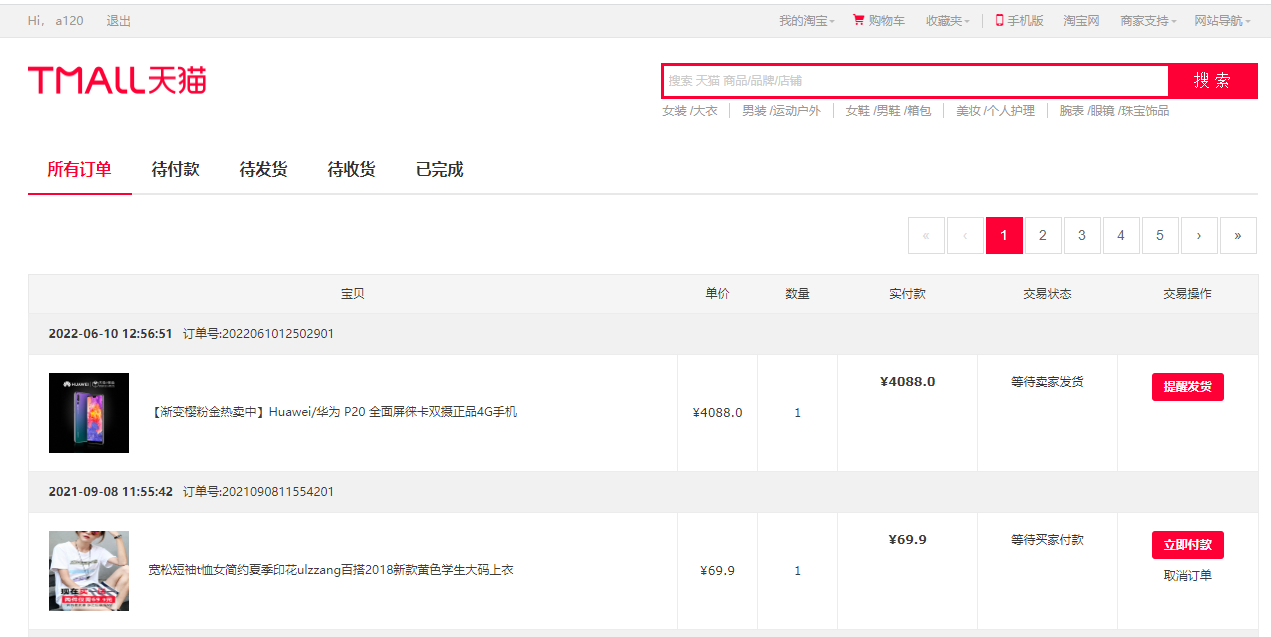
Task: Go to the previous page with ‹
Action: pyautogui.click(x=965, y=235)
